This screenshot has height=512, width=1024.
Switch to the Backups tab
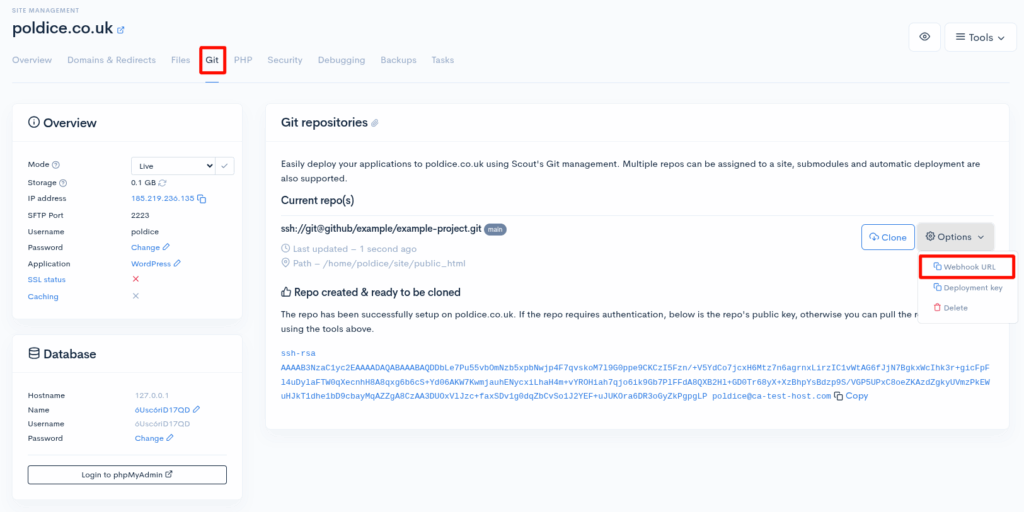click(x=398, y=60)
